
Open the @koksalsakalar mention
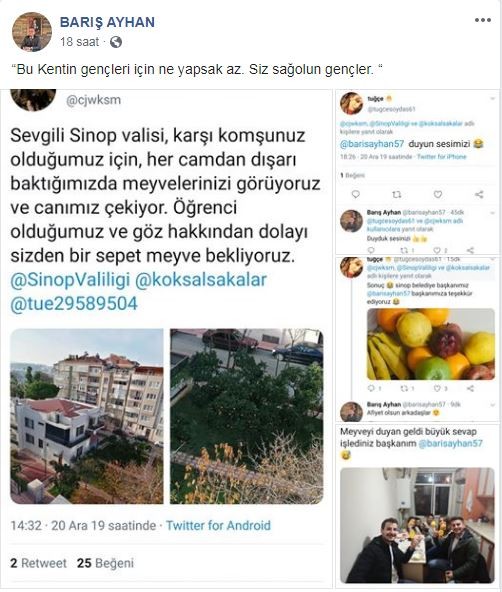click(x=201, y=280)
